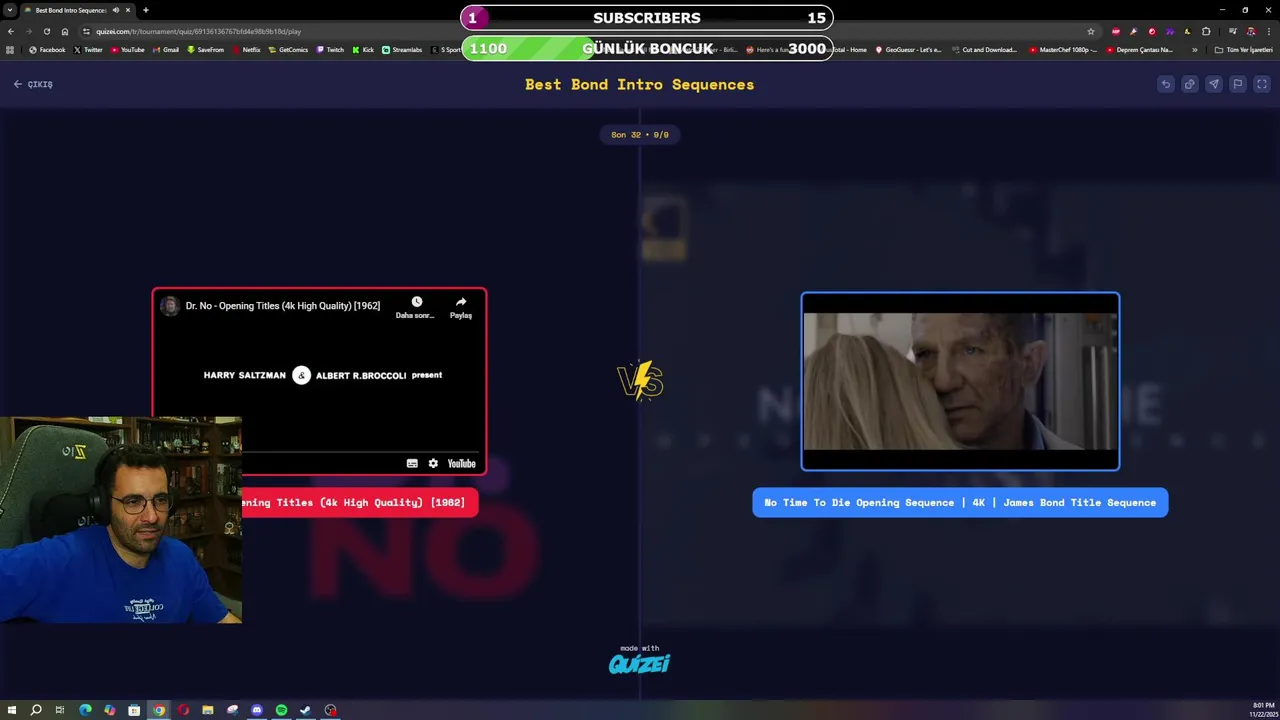Open the Kick bookmark
This screenshot has height=720, width=1280.
pos(362,49)
